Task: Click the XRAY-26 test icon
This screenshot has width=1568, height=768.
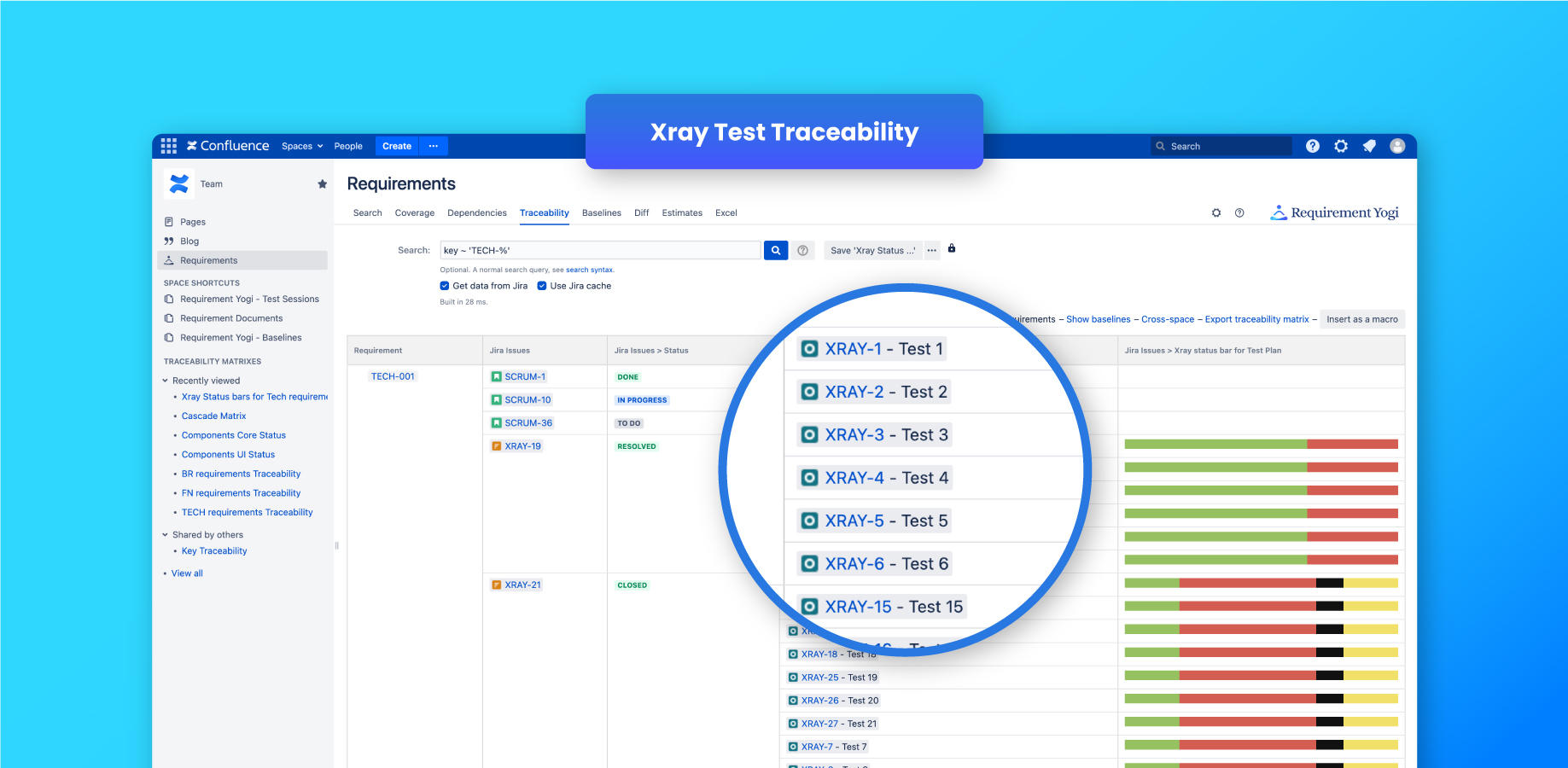Action: pos(793,700)
